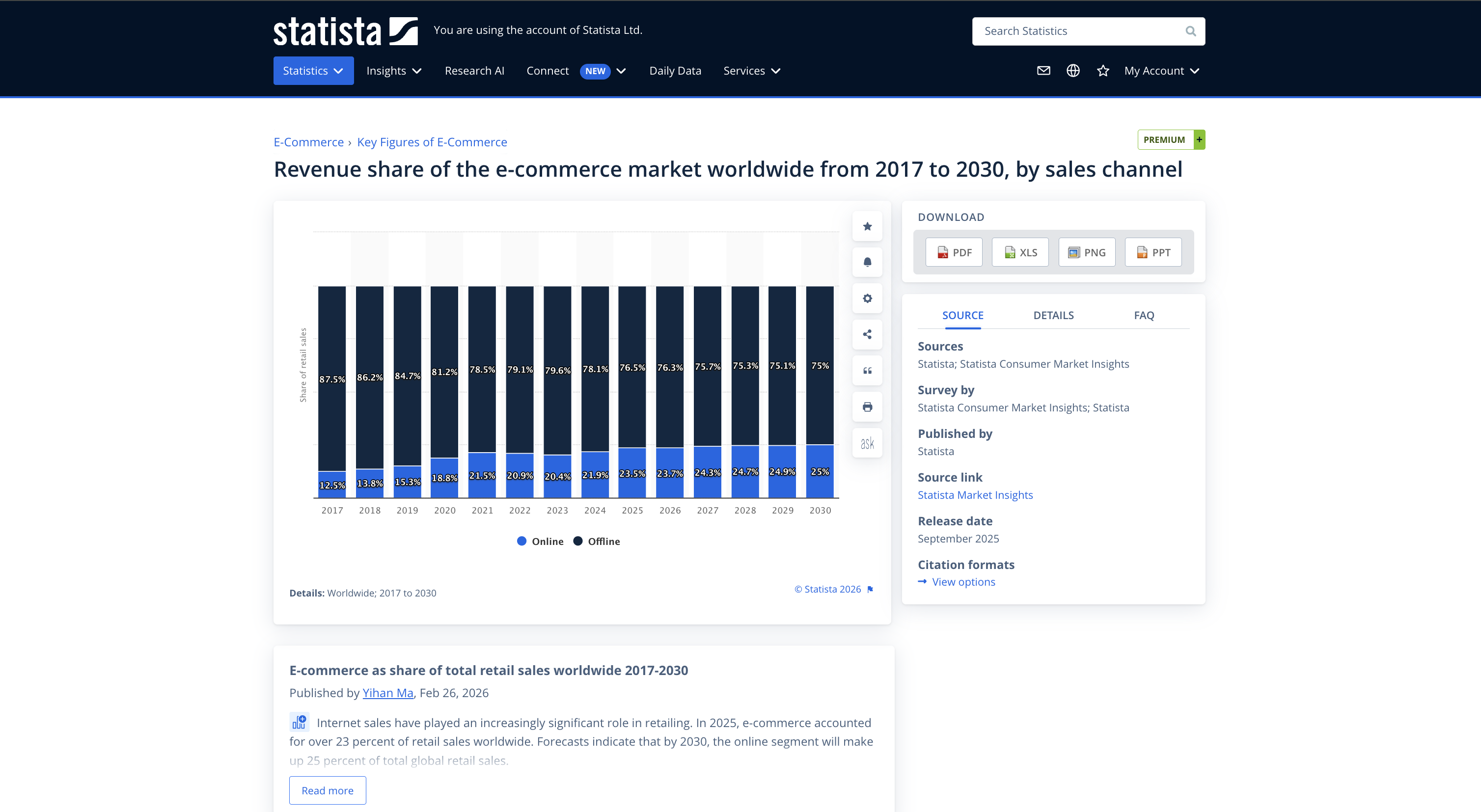Click the quotation mark citation icon

click(x=867, y=371)
